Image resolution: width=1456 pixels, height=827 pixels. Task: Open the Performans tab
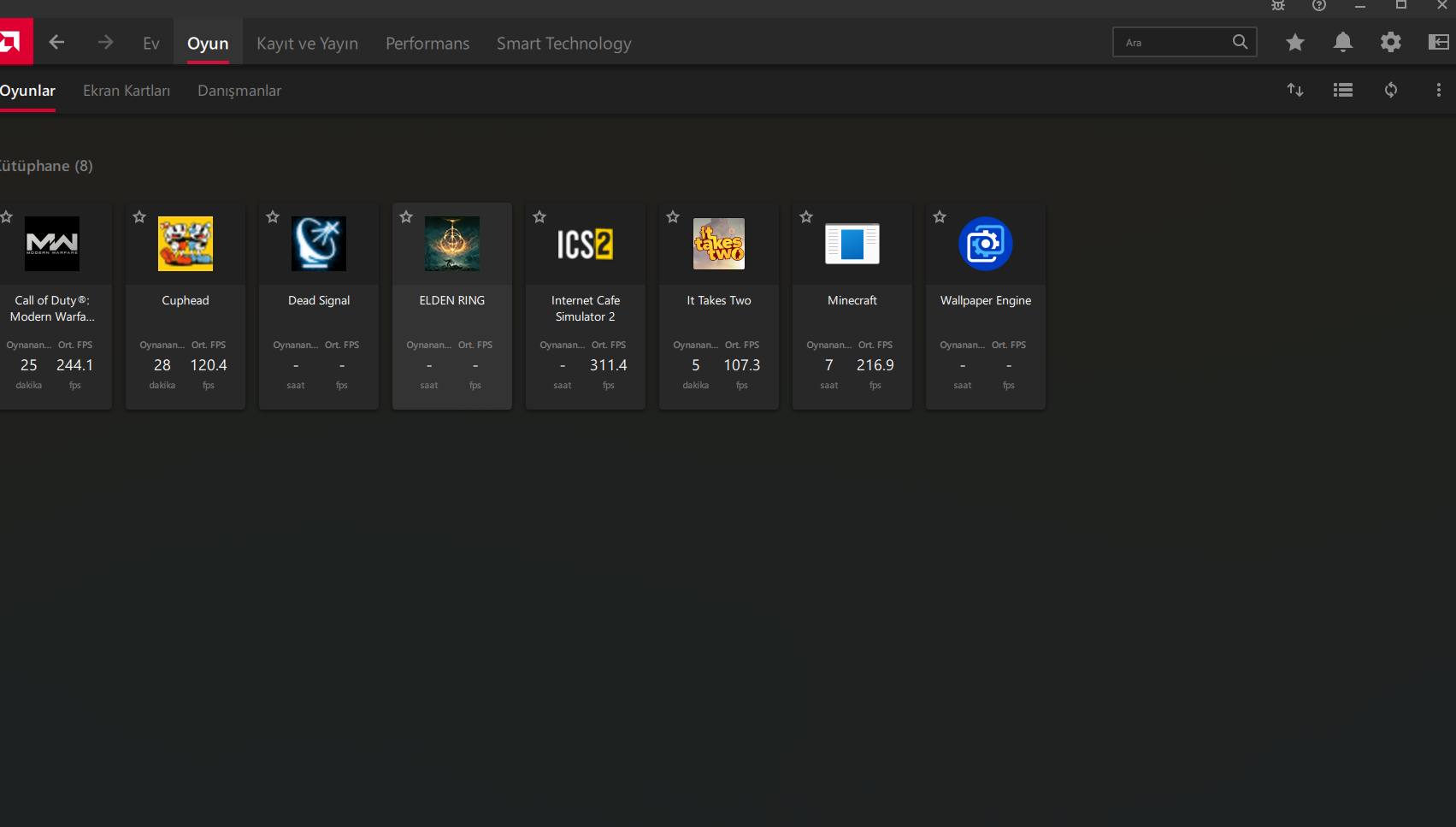[x=427, y=43]
